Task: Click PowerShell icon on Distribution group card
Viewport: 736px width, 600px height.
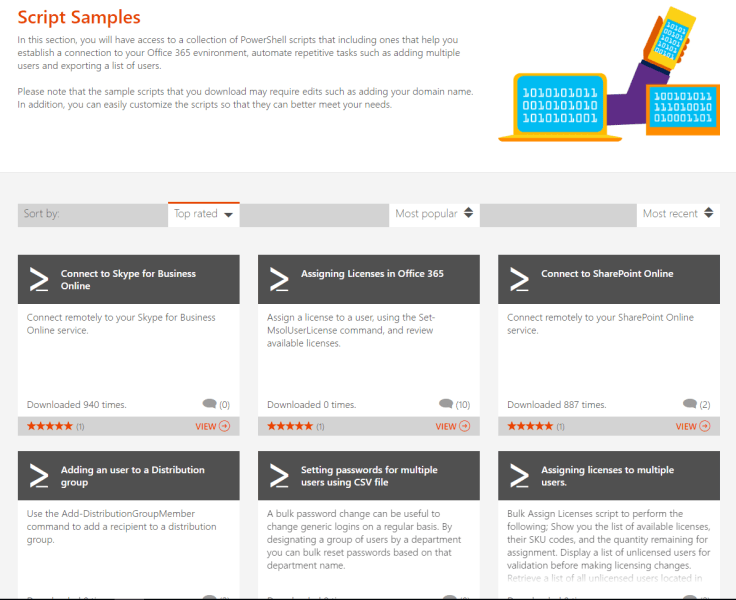Action: pyautogui.click(x=39, y=476)
